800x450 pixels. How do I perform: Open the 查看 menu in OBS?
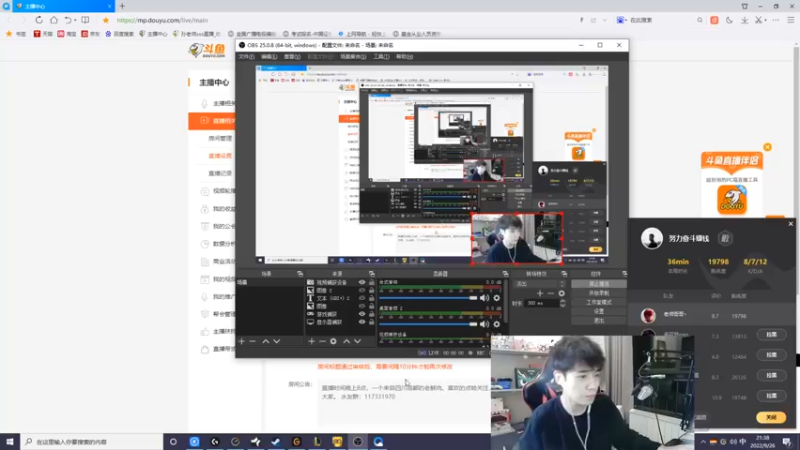point(292,57)
